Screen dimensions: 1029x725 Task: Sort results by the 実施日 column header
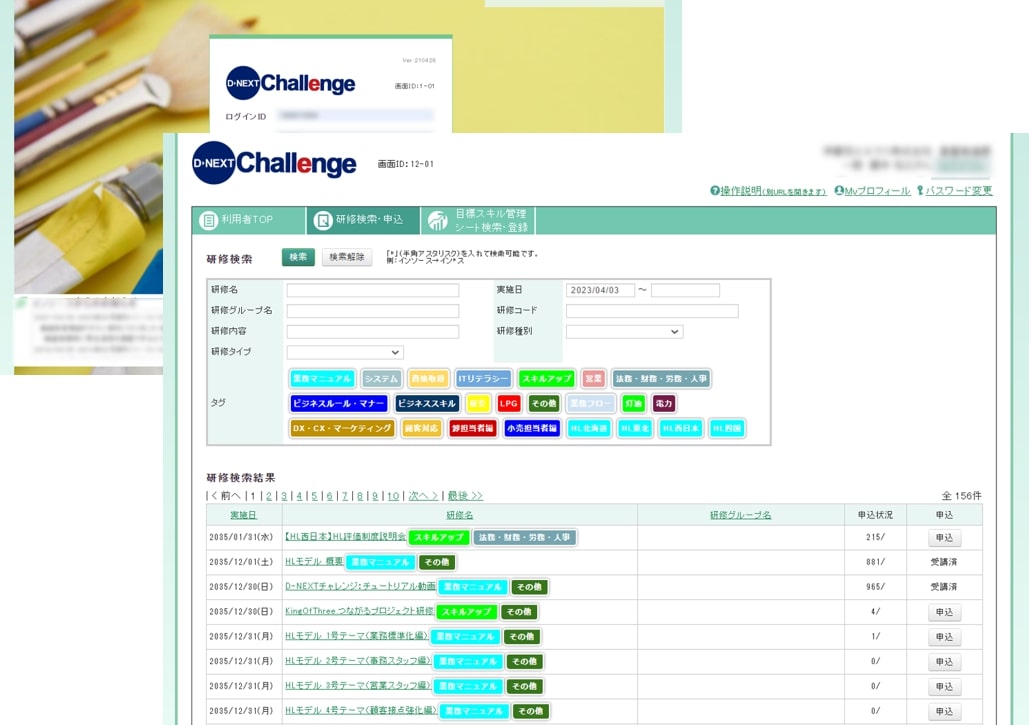point(243,516)
